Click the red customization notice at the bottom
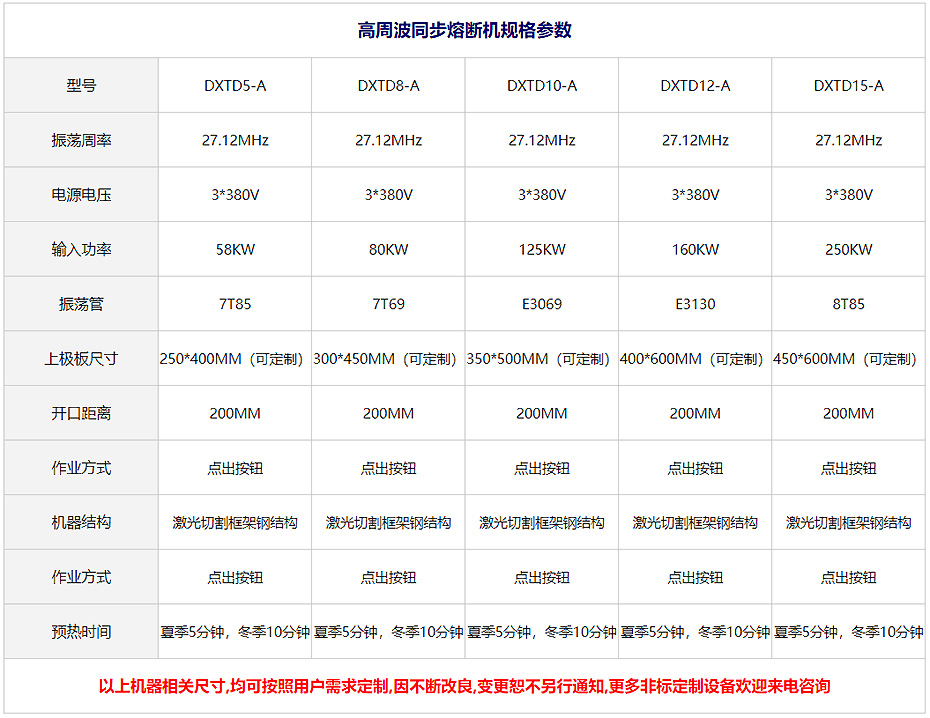 tap(465, 687)
